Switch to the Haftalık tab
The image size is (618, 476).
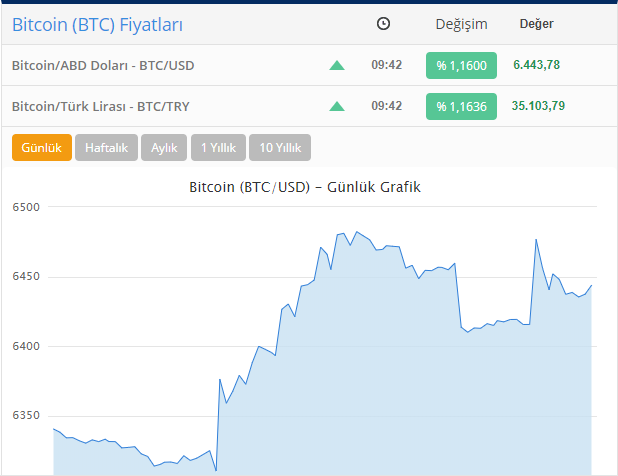tap(106, 147)
